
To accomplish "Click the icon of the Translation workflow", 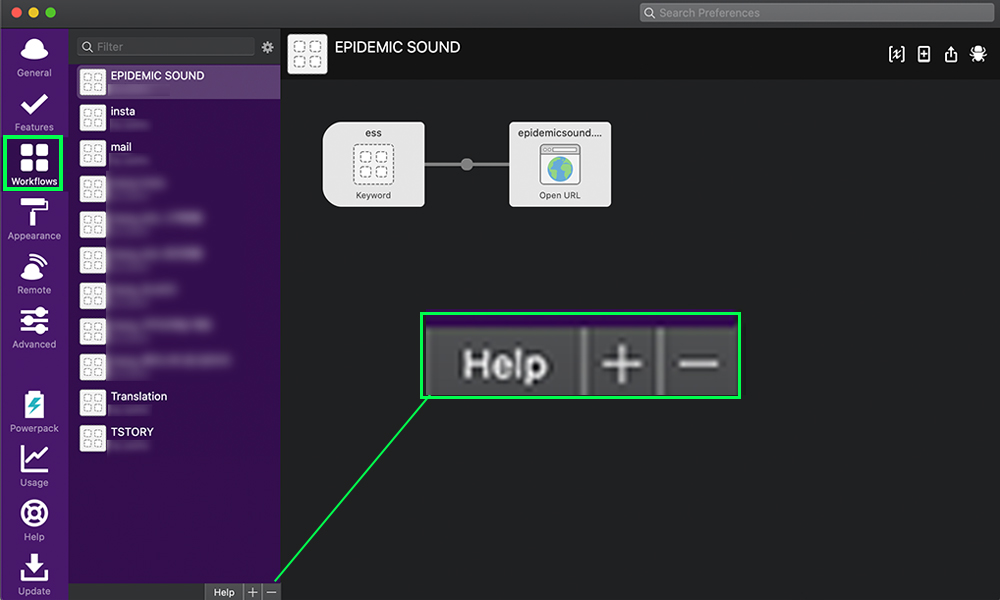I will (x=92, y=403).
